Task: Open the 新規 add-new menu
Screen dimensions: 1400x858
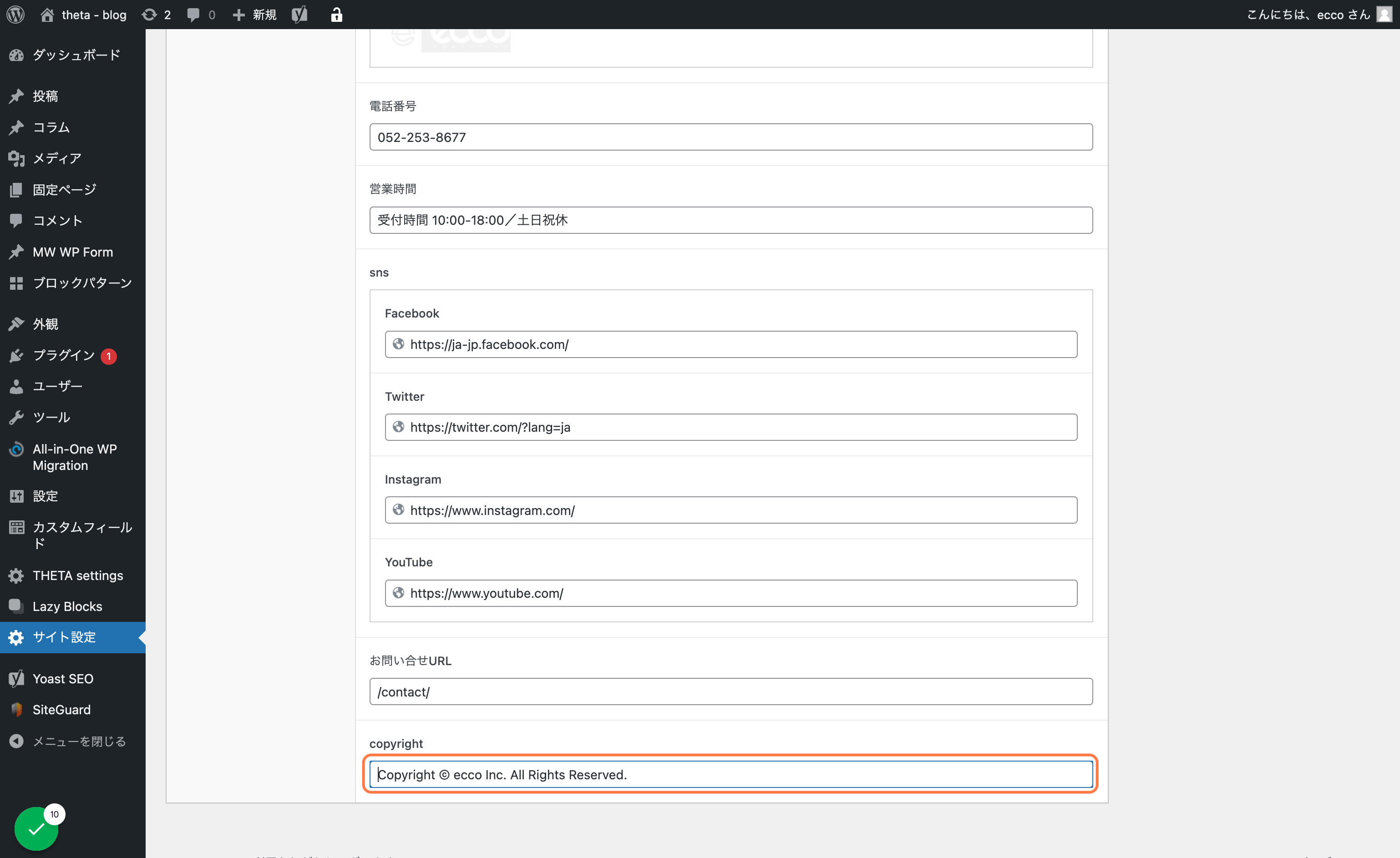Action: coord(254,14)
